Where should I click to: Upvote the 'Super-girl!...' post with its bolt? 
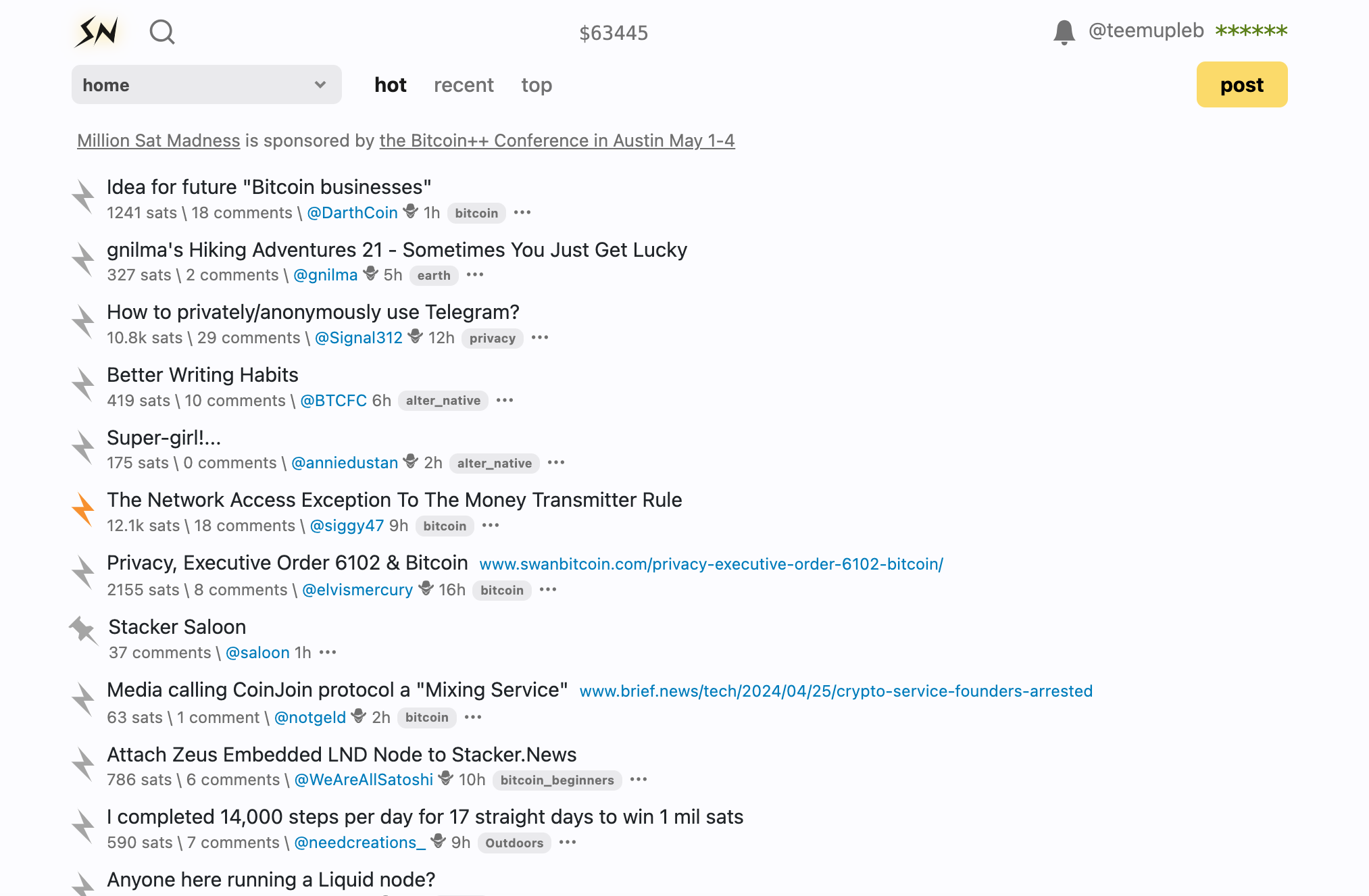click(x=83, y=447)
